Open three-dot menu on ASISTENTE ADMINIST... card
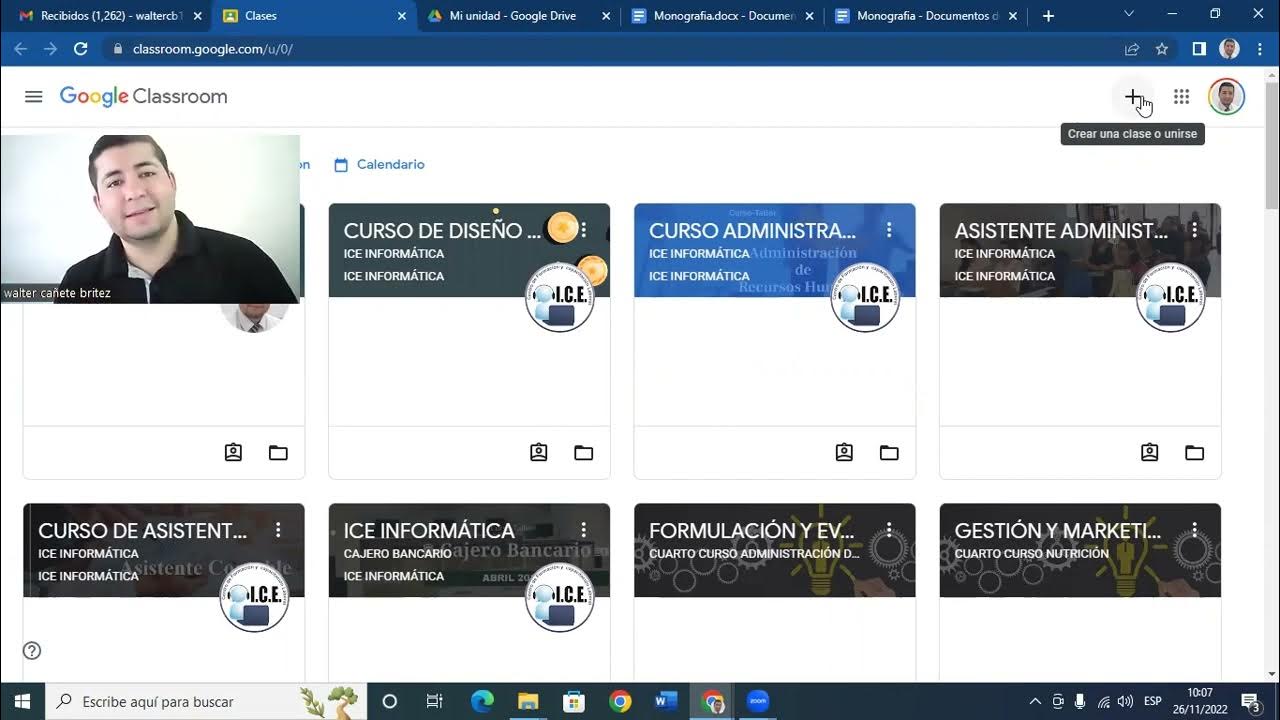Viewport: 1280px width, 720px height. pyautogui.click(x=1194, y=230)
